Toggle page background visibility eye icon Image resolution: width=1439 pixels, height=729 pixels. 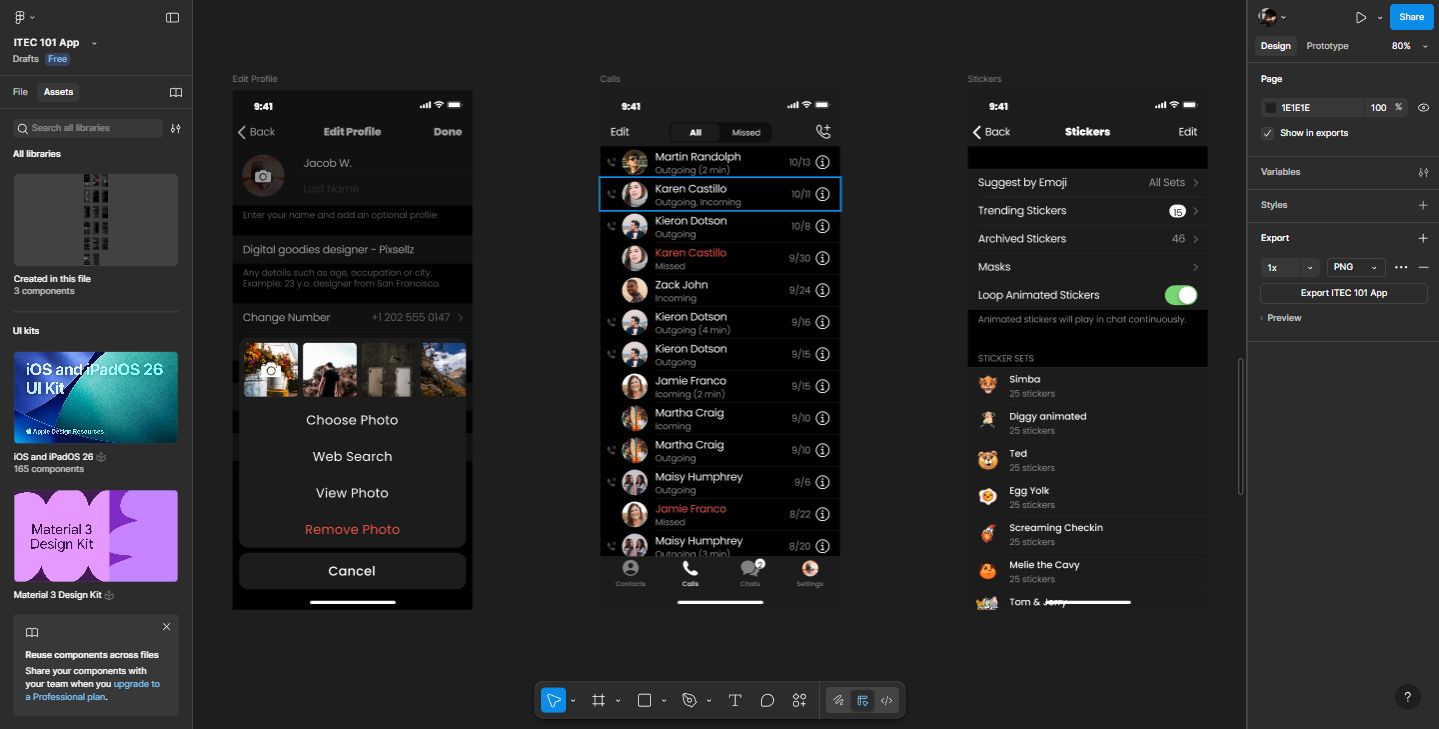click(x=1423, y=107)
